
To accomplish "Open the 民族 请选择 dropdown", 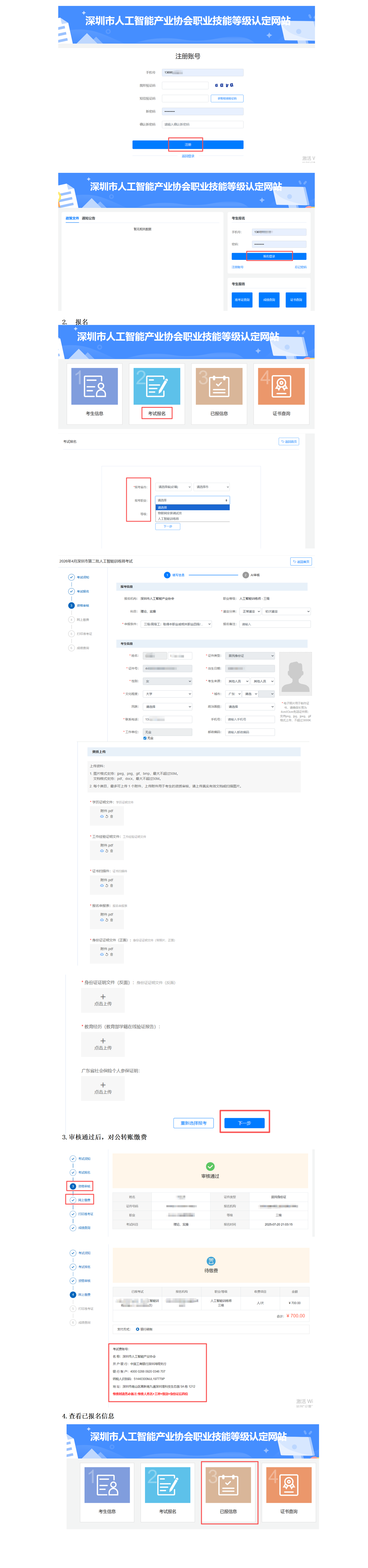I will click(x=167, y=707).
